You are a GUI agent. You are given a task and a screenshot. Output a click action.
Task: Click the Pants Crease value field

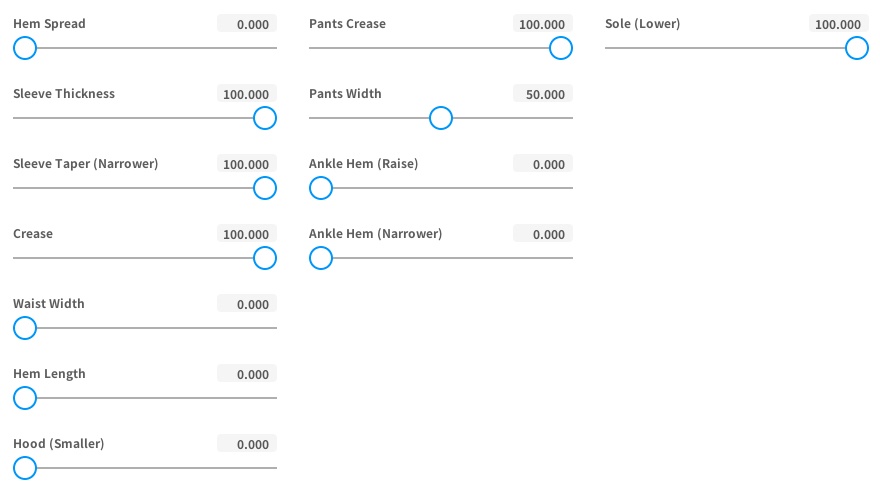tap(543, 24)
